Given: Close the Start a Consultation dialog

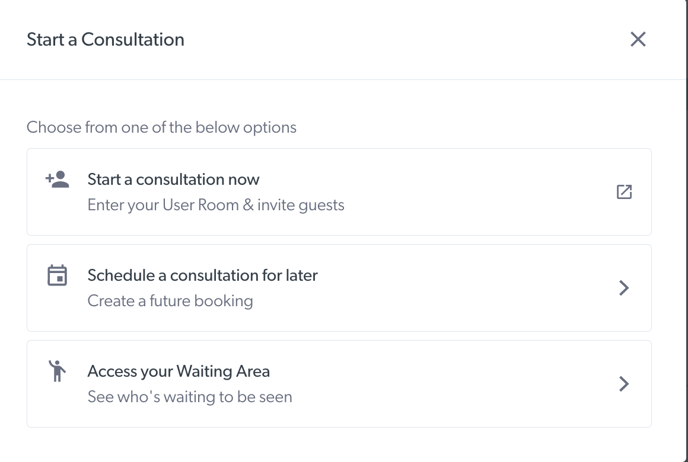Looking at the screenshot, I should 638,39.
